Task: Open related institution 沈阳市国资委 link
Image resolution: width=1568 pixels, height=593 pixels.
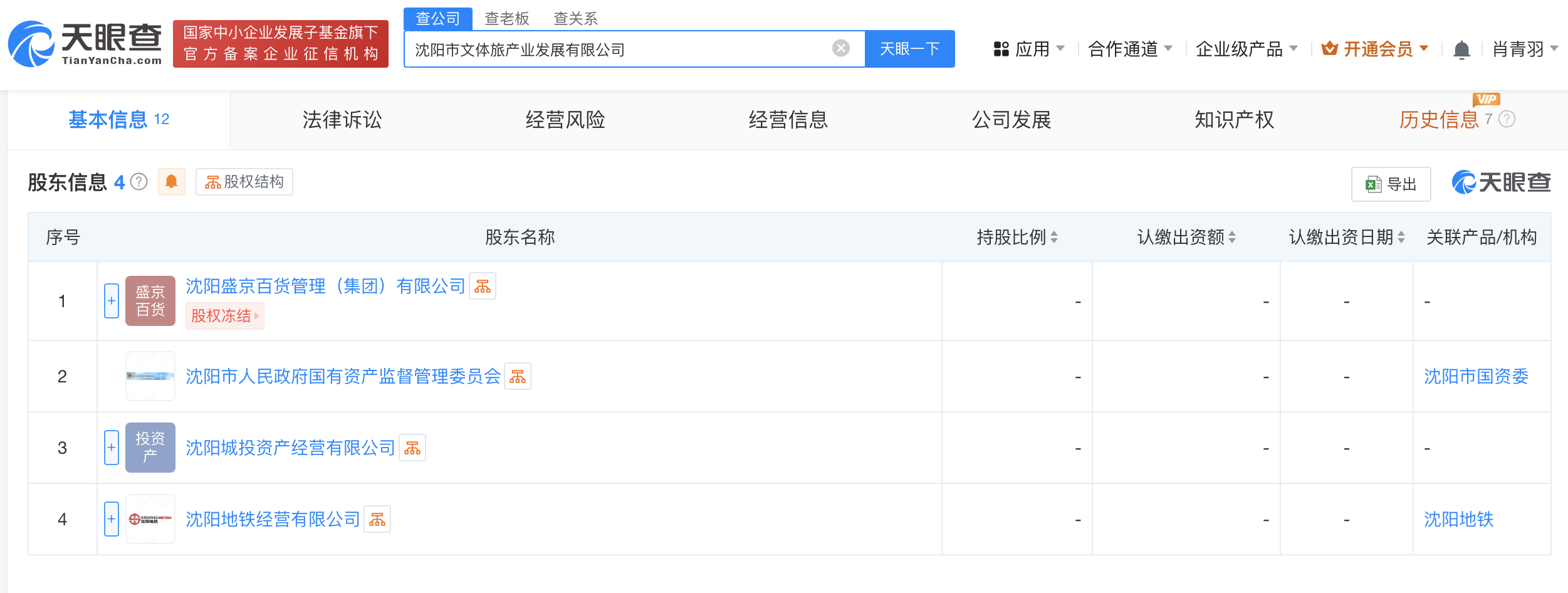Action: coord(1477,377)
